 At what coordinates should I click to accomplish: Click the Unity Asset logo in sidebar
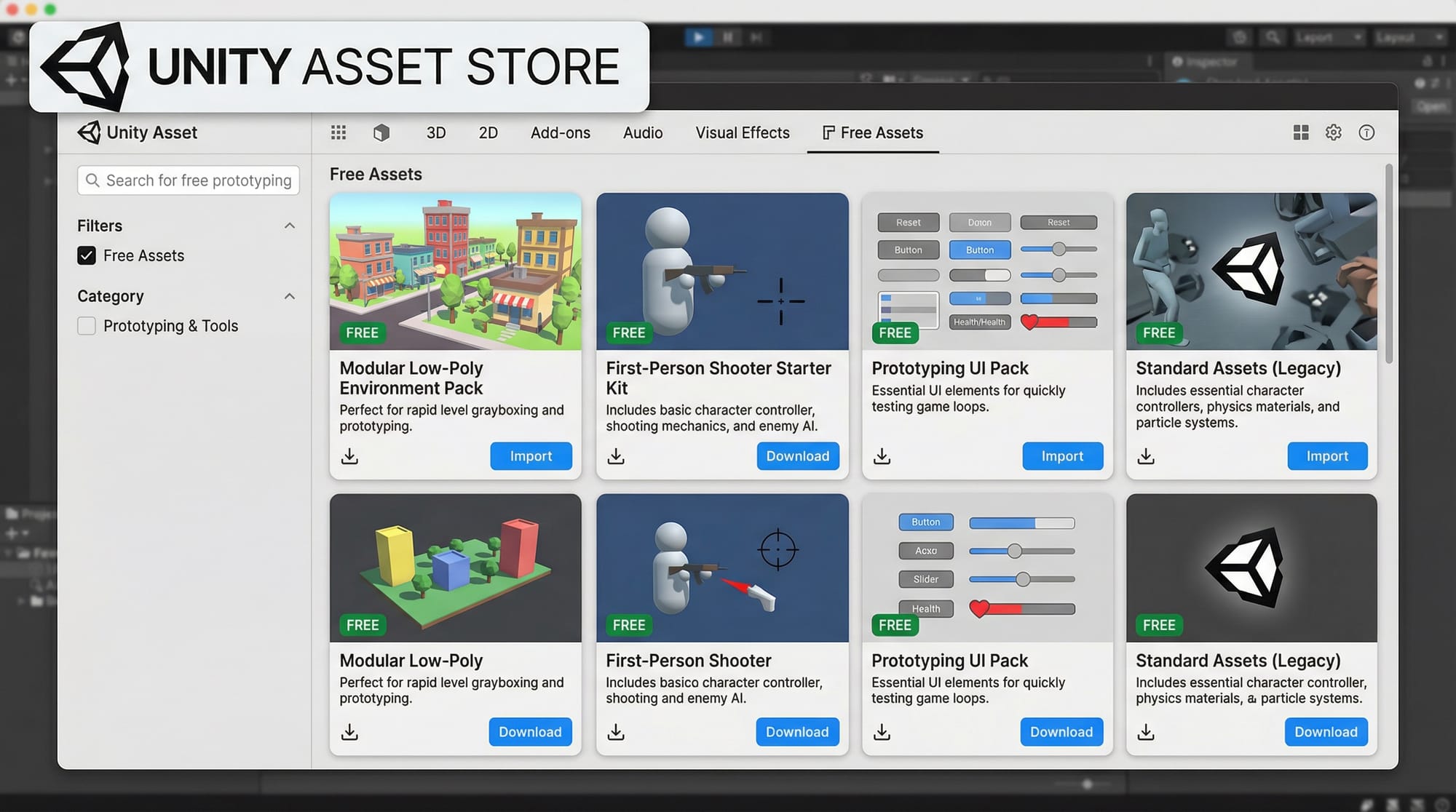coord(90,132)
